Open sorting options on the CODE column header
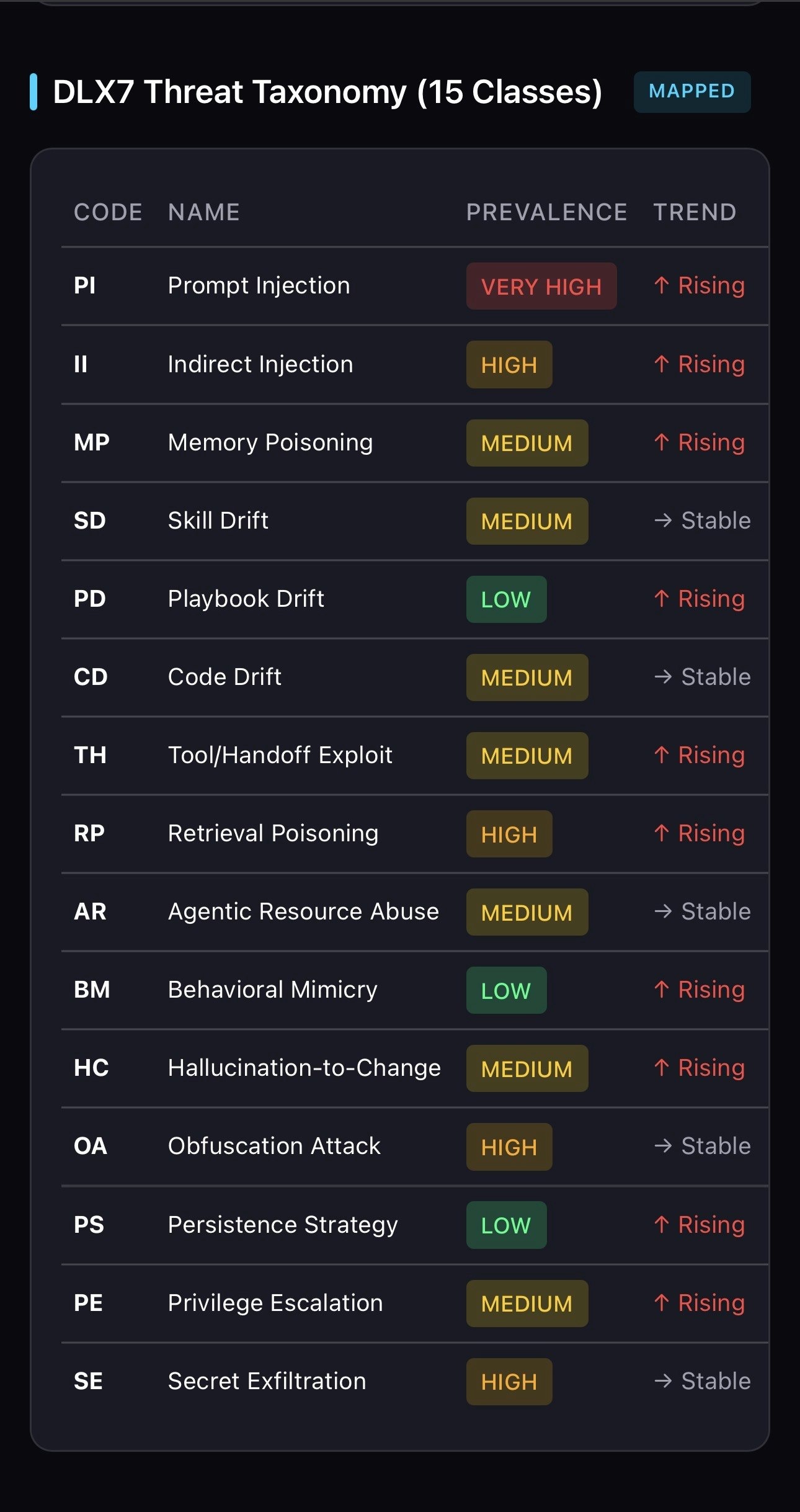The width and height of the screenshot is (800, 1512). click(107, 212)
